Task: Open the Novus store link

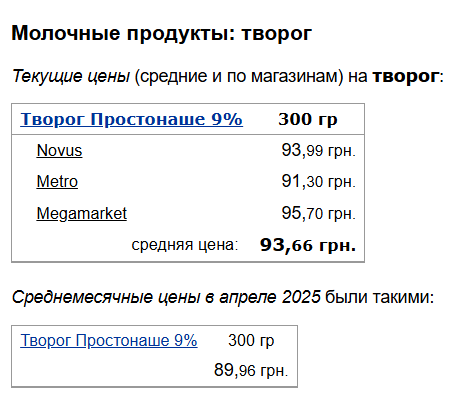Action: 59,150
